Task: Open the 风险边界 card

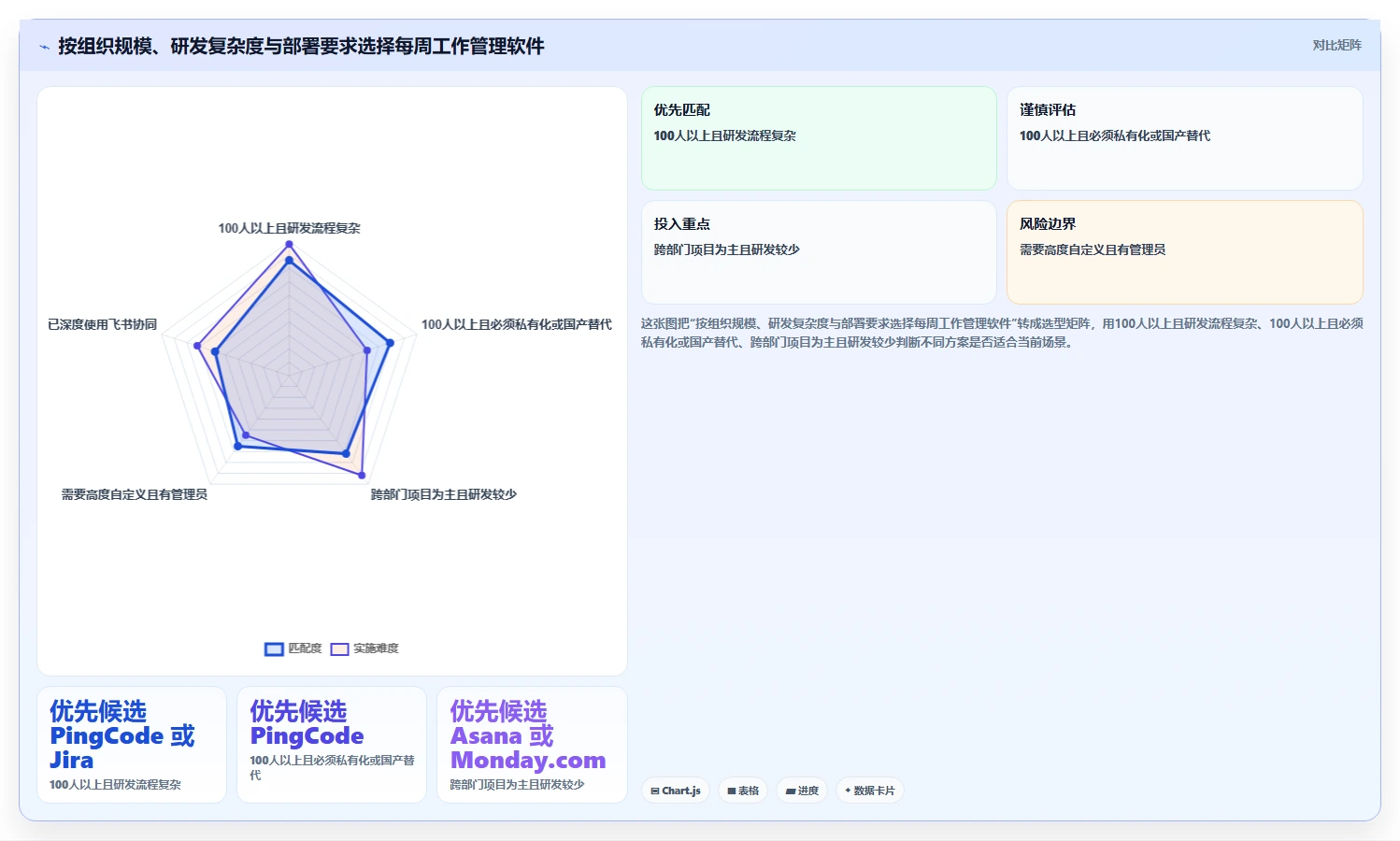Action: point(1184,252)
